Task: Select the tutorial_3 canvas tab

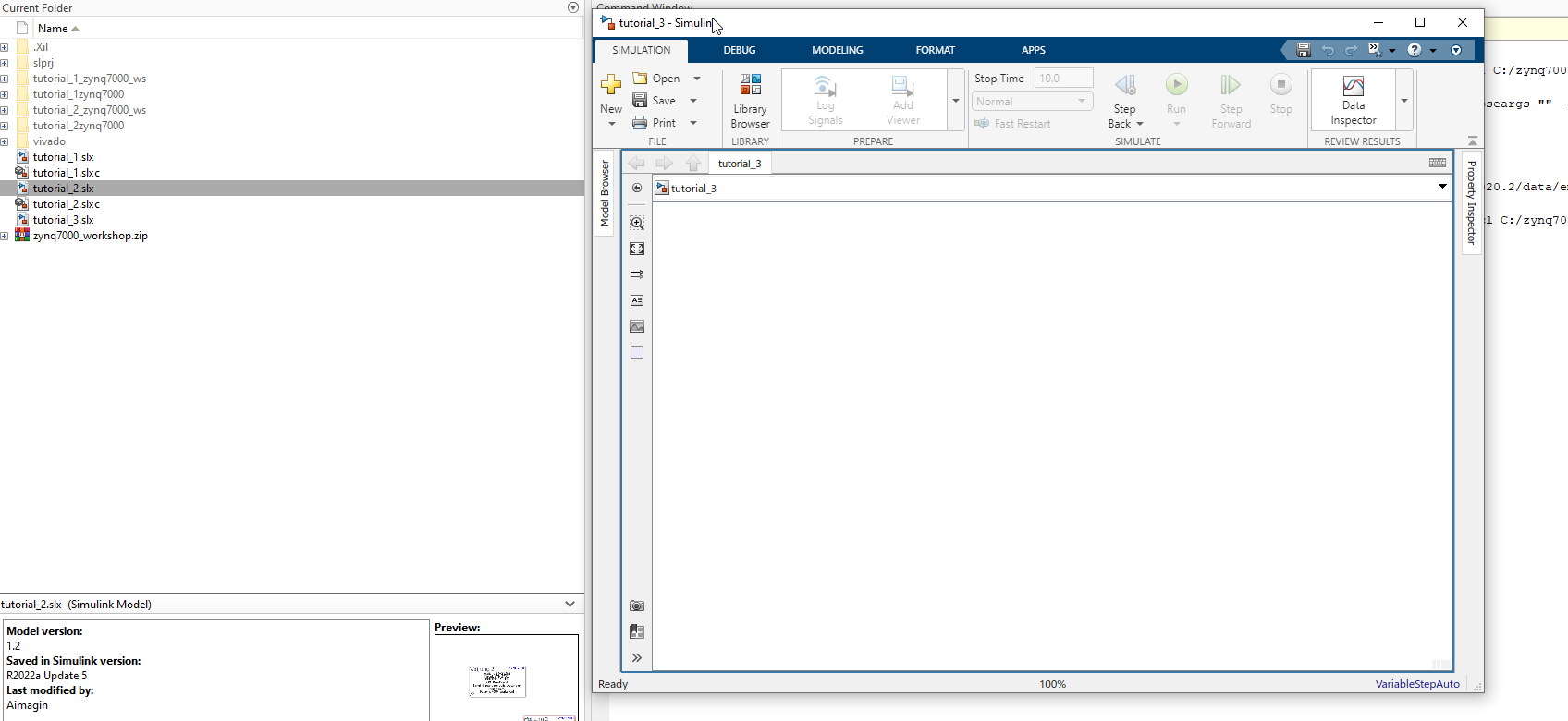Action: tap(740, 164)
